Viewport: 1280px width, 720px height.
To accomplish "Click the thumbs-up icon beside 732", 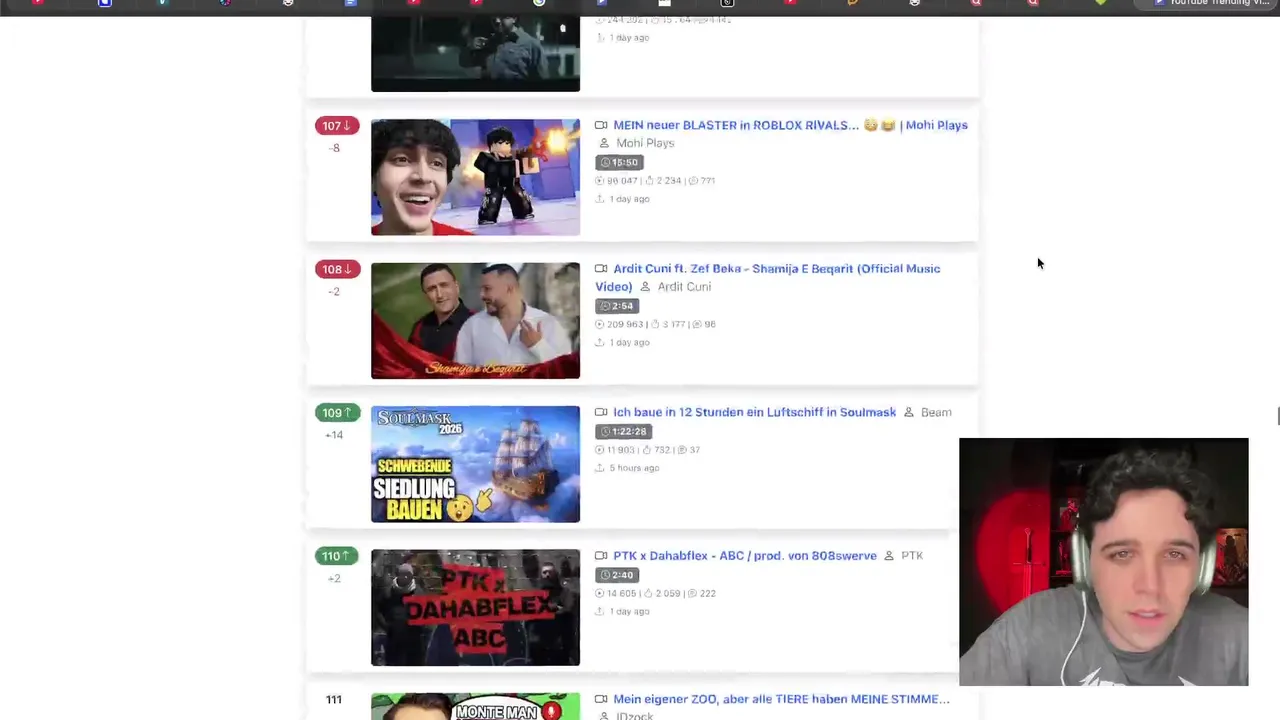I will (647, 450).
